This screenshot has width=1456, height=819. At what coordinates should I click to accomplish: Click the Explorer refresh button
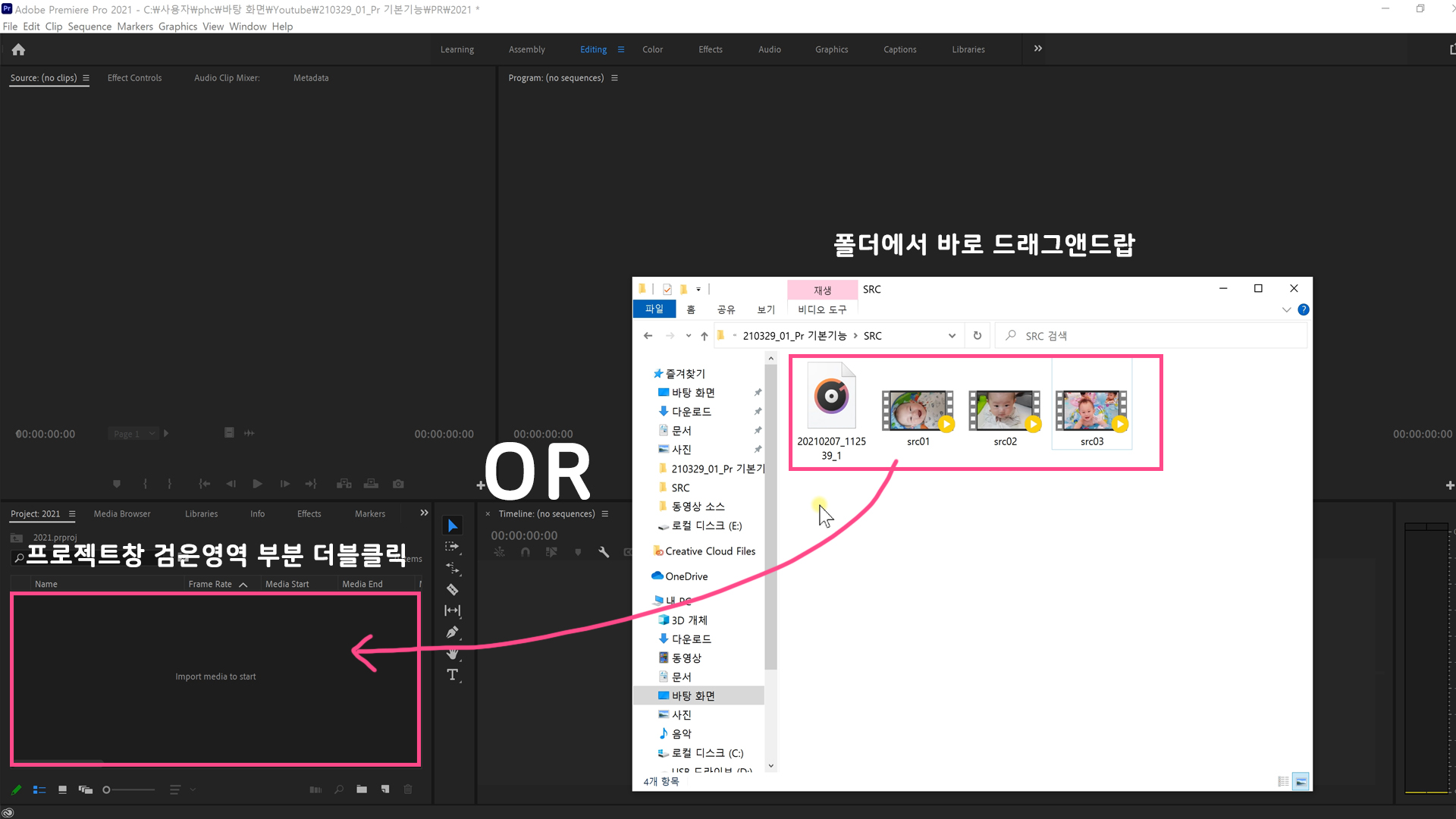[977, 336]
